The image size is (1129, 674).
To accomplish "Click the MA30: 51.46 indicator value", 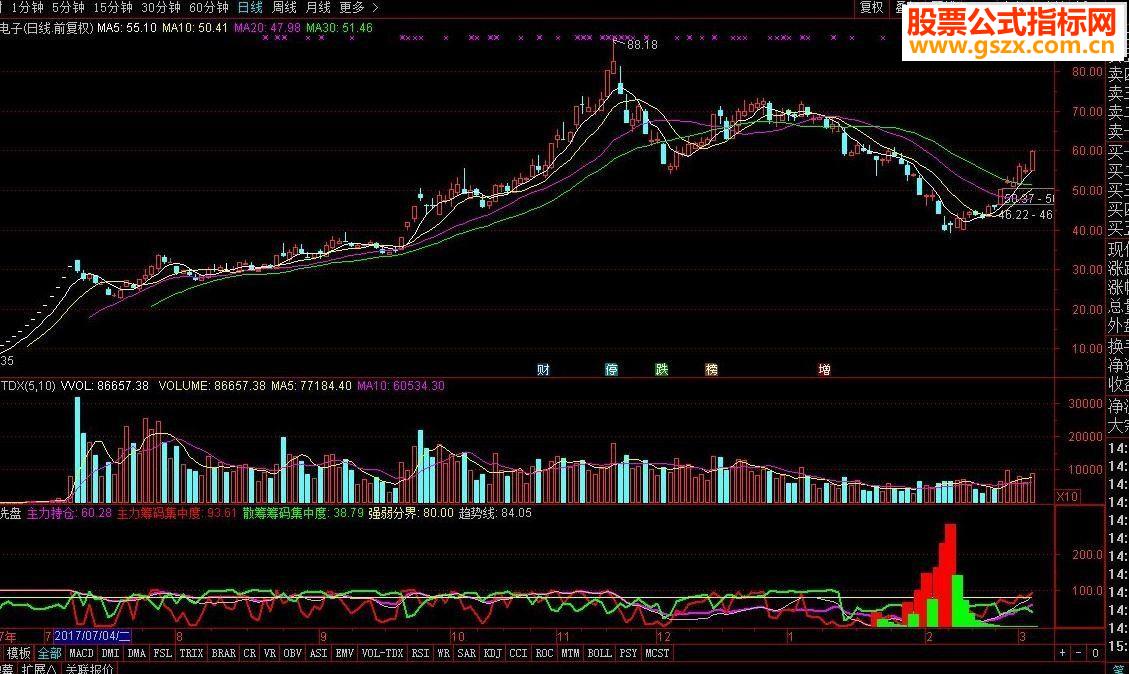I will (339, 27).
